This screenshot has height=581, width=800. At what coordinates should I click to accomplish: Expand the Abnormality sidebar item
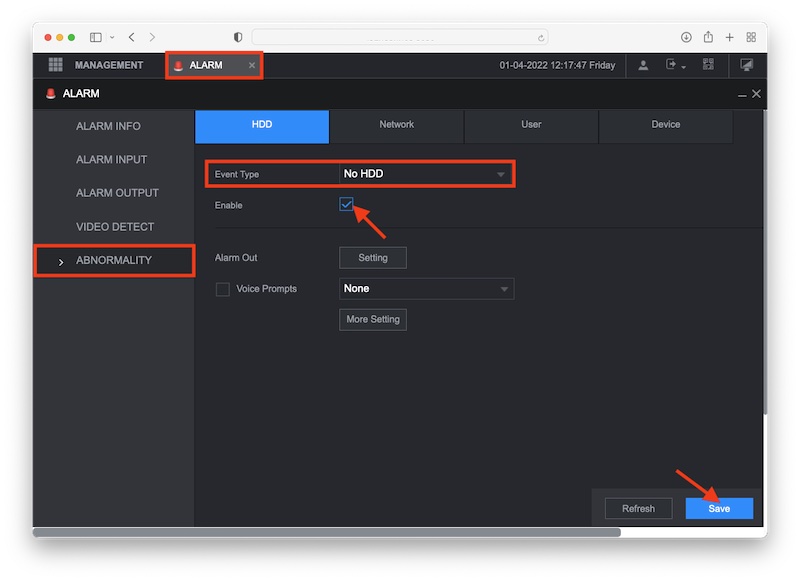(x=113, y=260)
